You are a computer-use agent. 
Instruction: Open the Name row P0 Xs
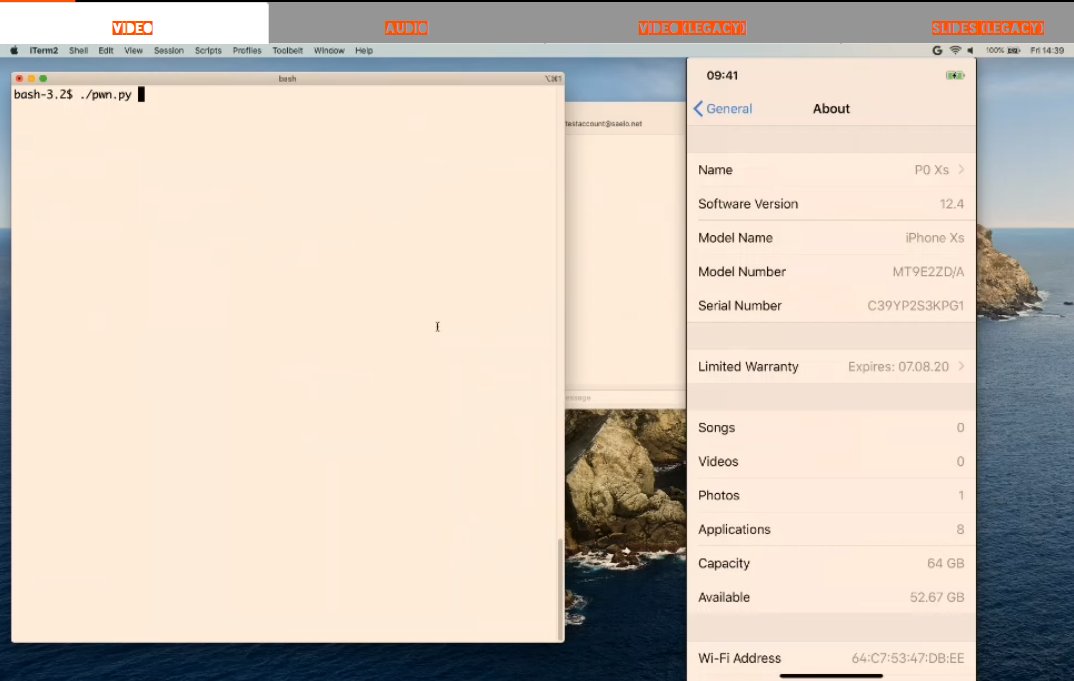(x=831, y=170)
